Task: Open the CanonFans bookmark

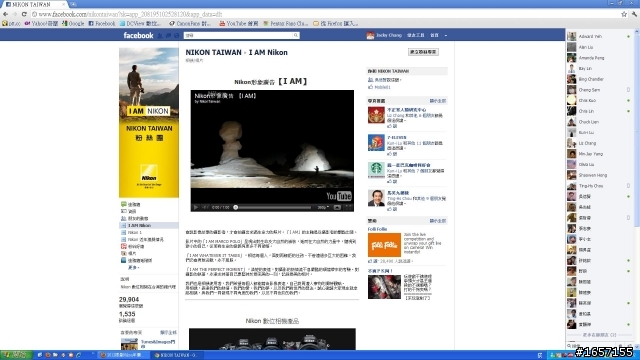Action: [x=190, y=24]
